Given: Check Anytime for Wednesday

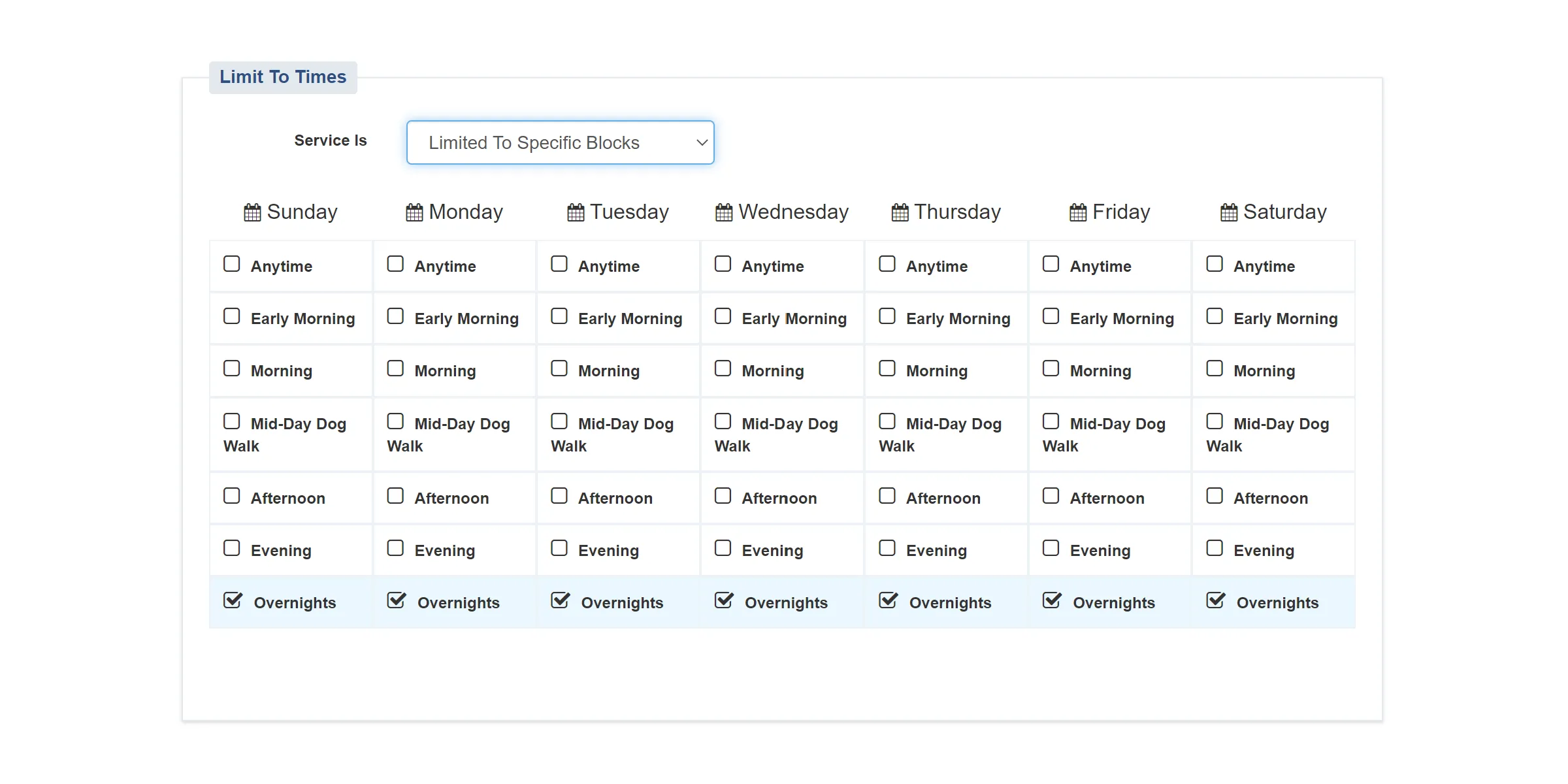Looking at the screenshot, I should coord(723,264).
